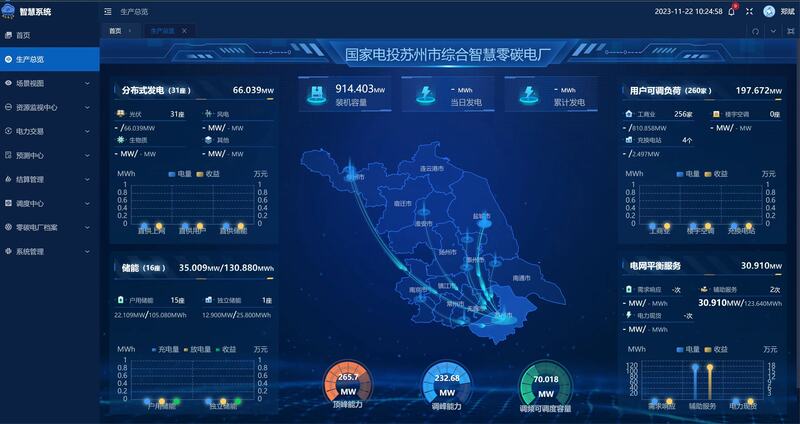The width and height of the screenshot is (800, 424).
Task: Close the 生产总览 tab
Action: click(x=184, y=31)
